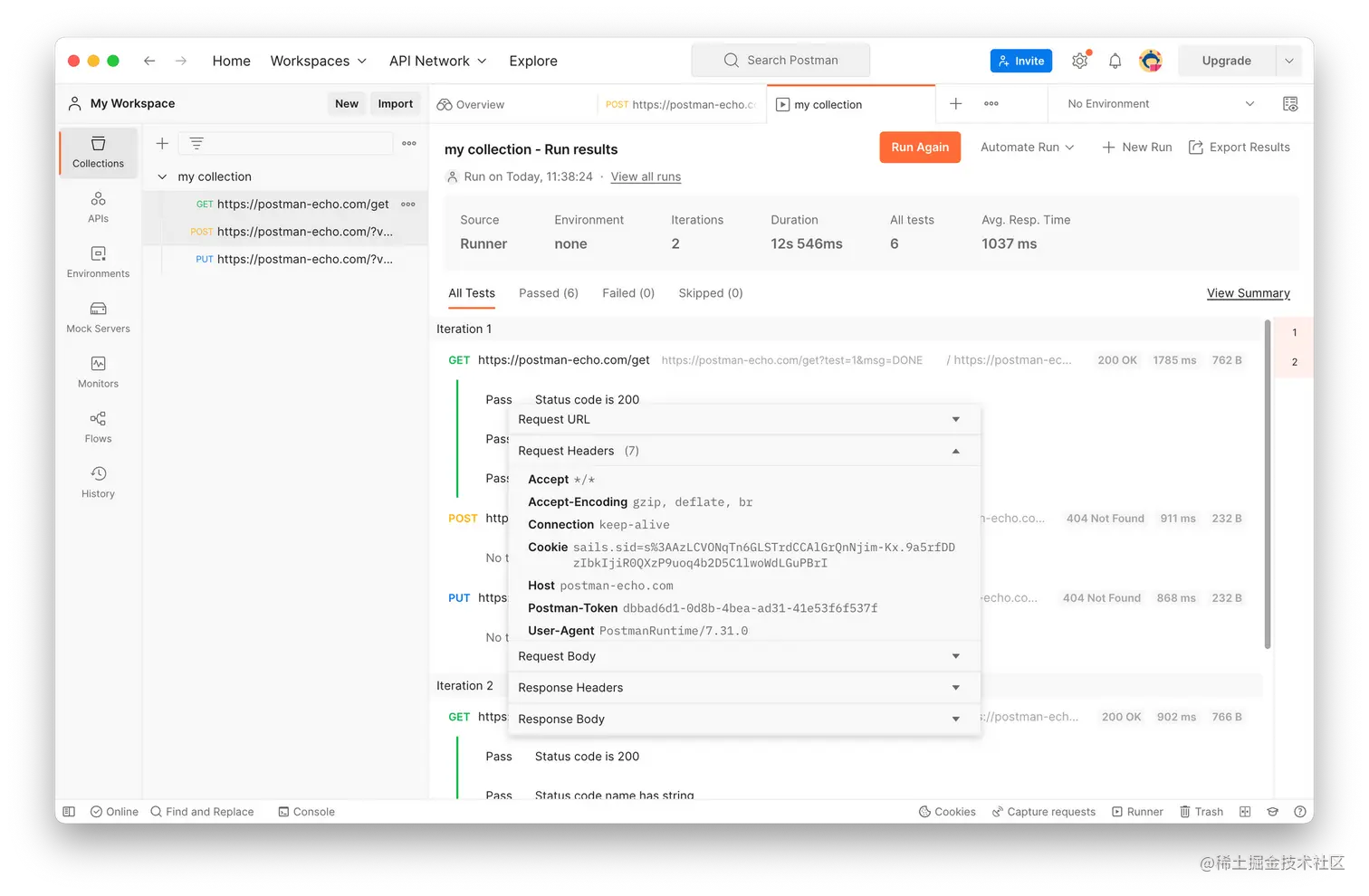The height and width of the screenshot is (896, 1369).
Task: Click the run results vertical scrollbar
Action: point(1268,484)
